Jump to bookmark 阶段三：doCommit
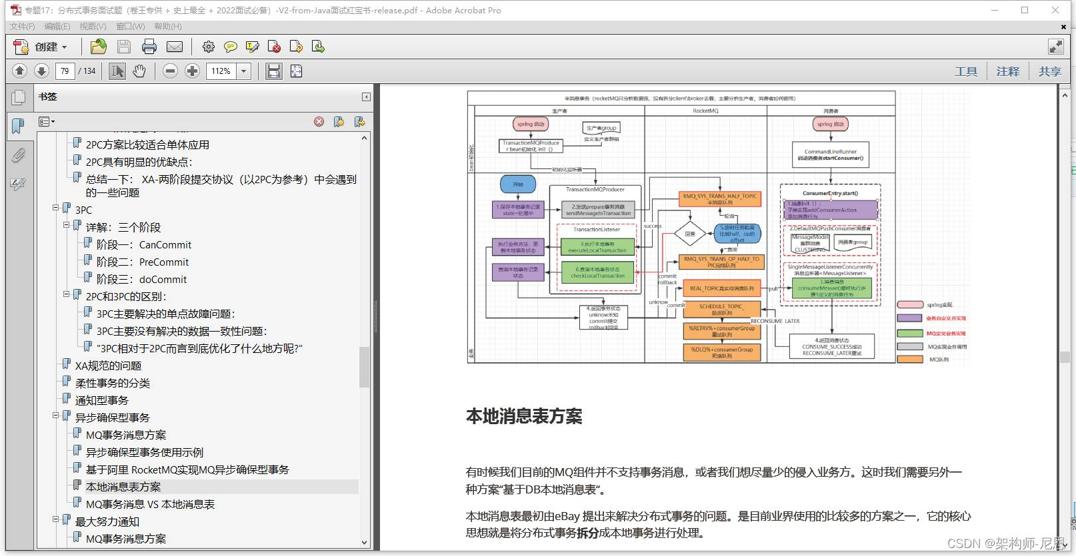Image resolution: width=1076 pixels, height=556 pixels. point(141,279)
